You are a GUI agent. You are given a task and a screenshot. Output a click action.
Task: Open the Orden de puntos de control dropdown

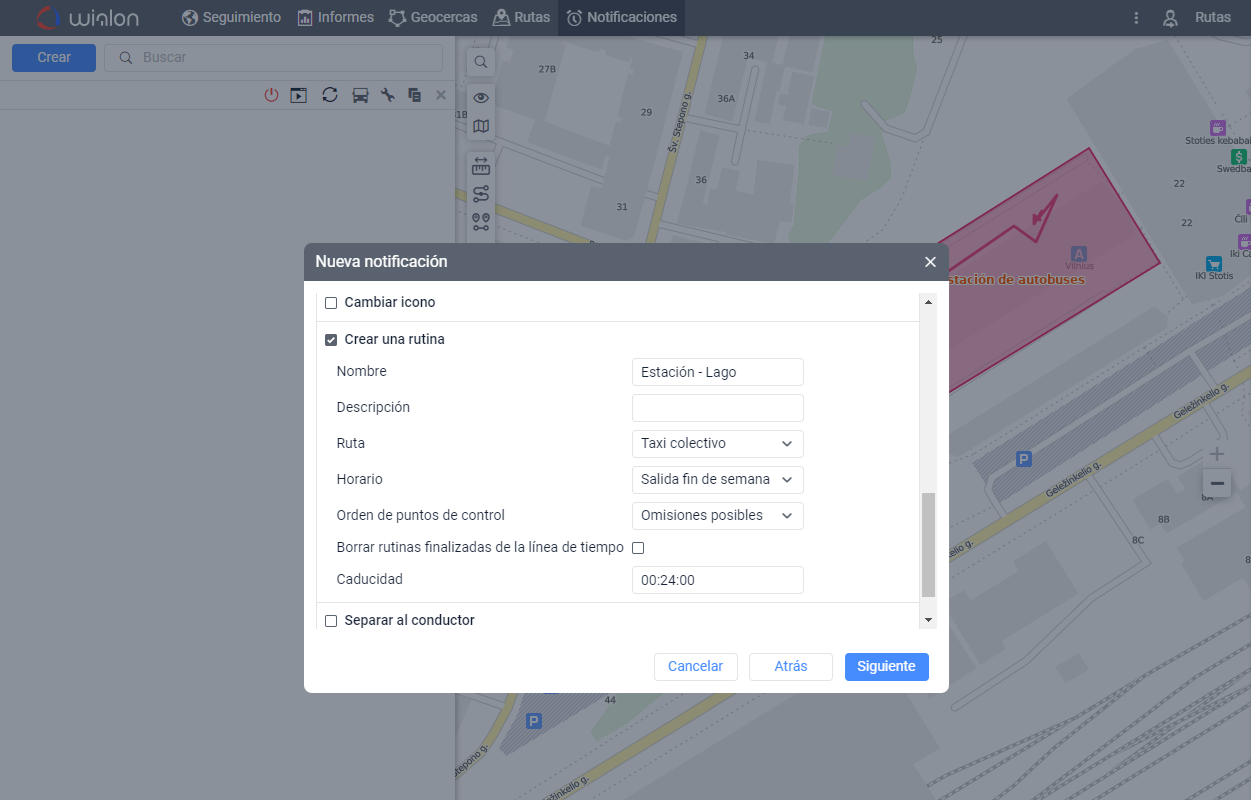[x=717, y=515]
